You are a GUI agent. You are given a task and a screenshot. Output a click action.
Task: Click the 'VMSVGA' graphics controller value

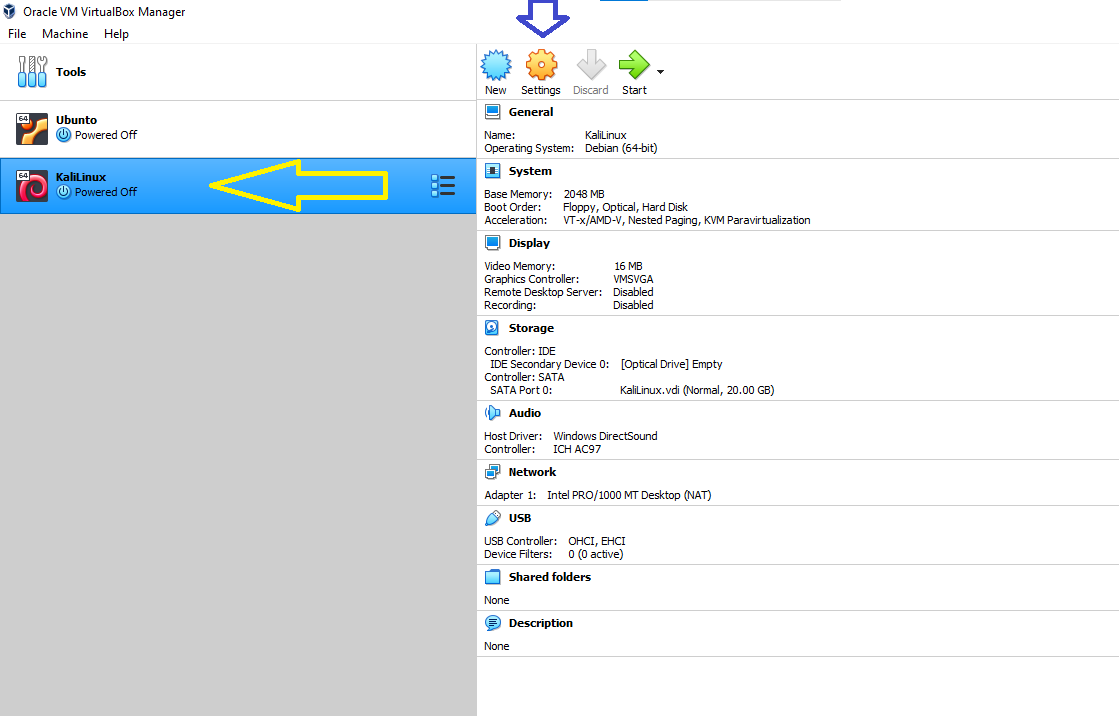(633, 279)
